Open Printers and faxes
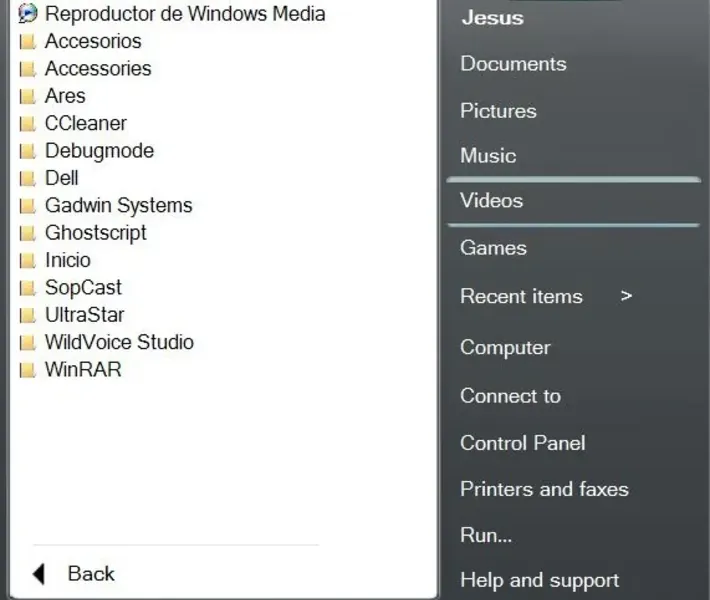Viewport: 710px width, 600px height. [544, 489]
